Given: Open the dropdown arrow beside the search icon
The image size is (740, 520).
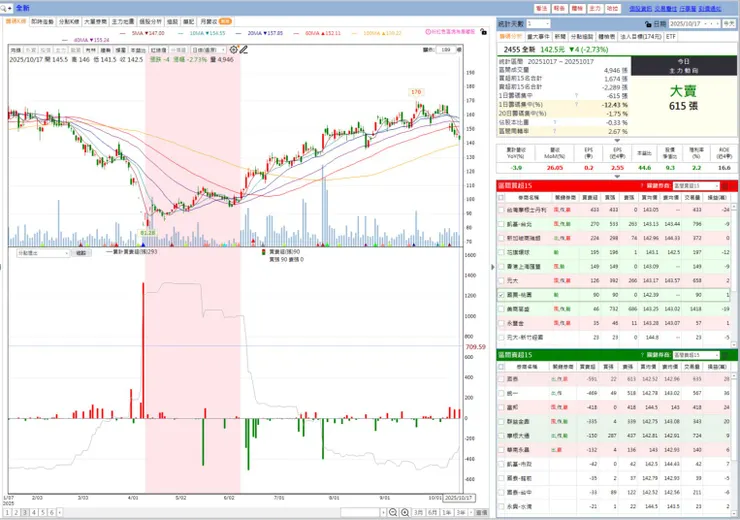Looking at the screenshot, I should click(10, 8).
